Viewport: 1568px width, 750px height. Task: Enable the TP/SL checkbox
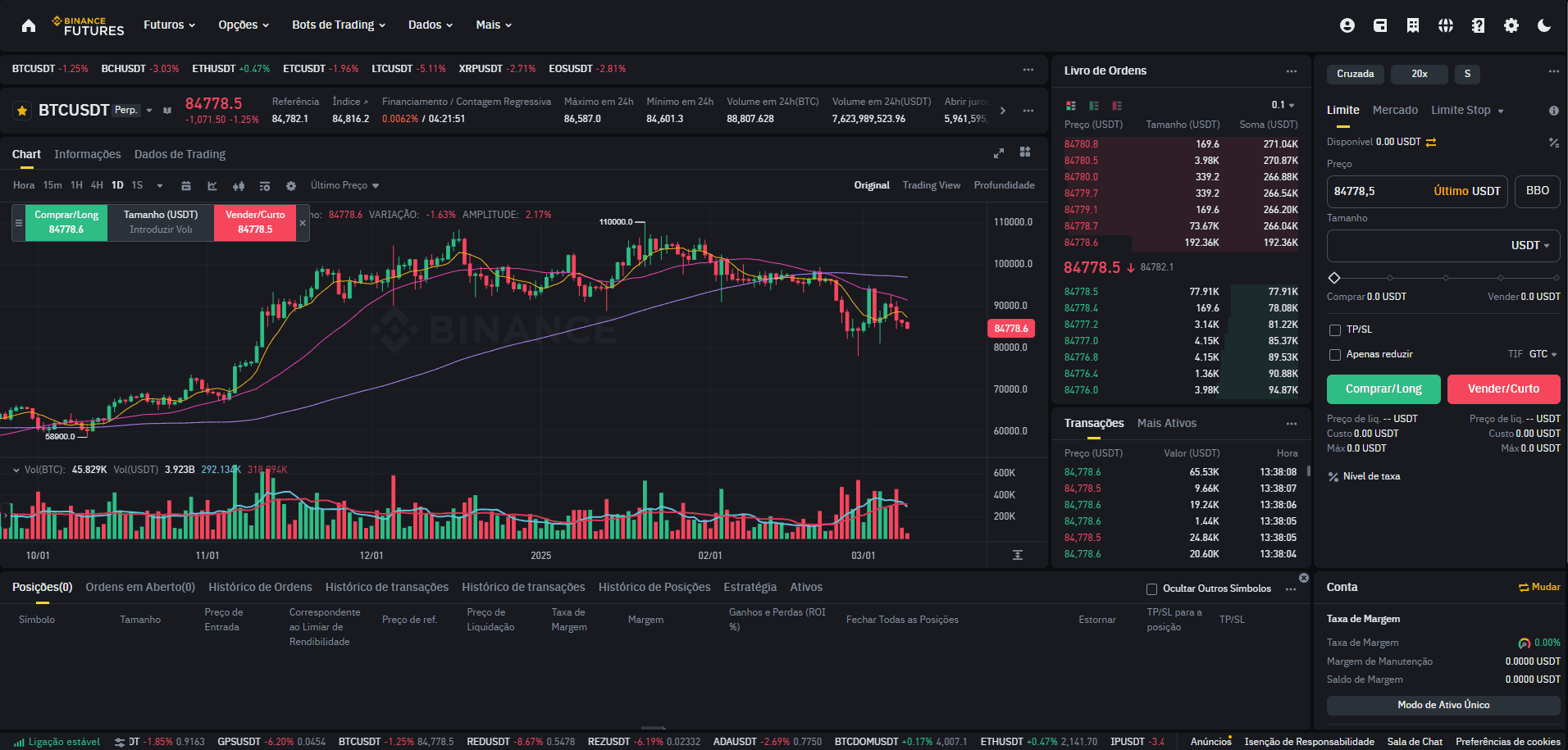[x=1335, y=330]
